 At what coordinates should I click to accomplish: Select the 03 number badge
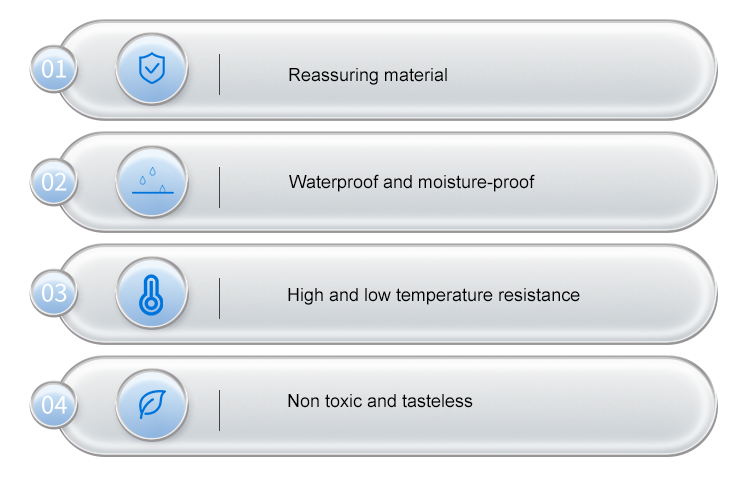[53, 294]
